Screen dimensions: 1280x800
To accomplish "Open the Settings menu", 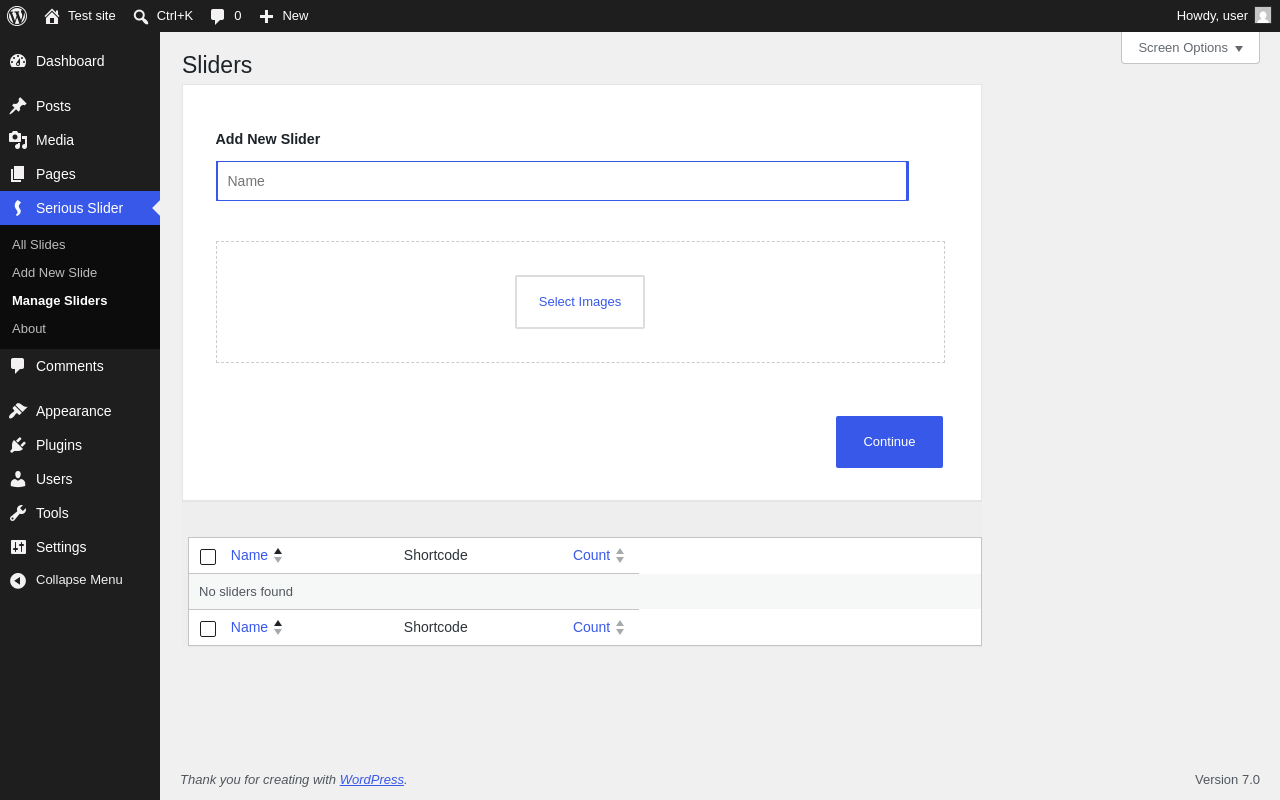I will pyautogui.click(x=80, y=547).
